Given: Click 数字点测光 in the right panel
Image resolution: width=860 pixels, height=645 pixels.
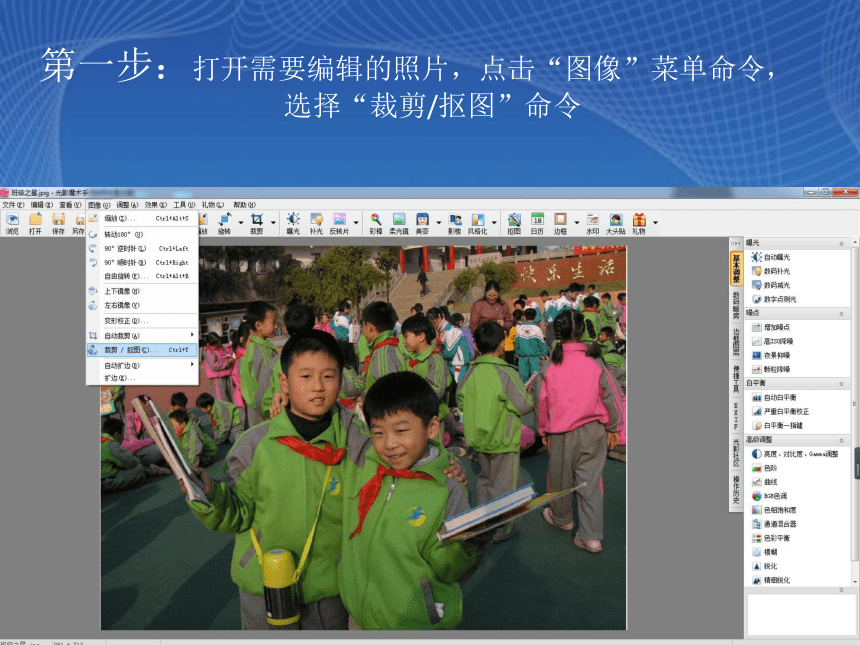Looking at the screenshot, I should (774, 299).
